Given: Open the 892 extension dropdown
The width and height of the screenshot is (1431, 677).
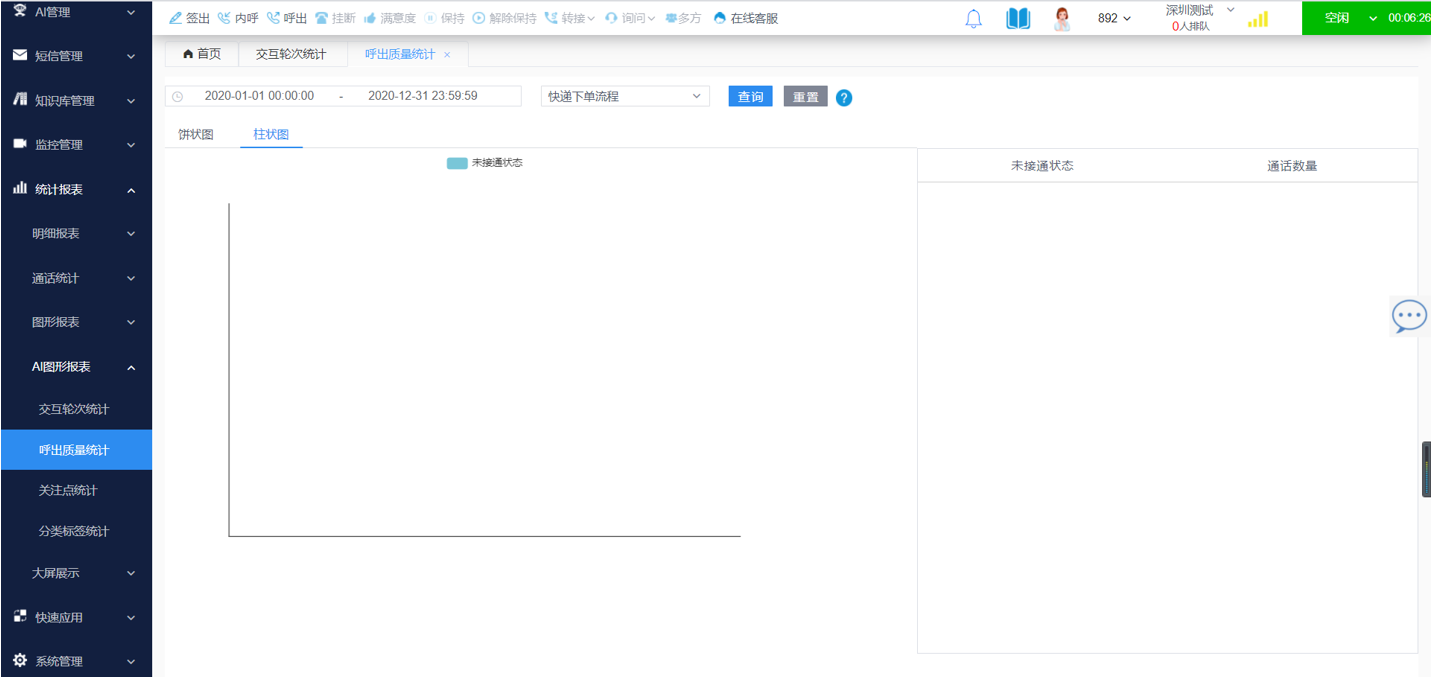Looking at the screenshot, I should [x=1114, y=18].
